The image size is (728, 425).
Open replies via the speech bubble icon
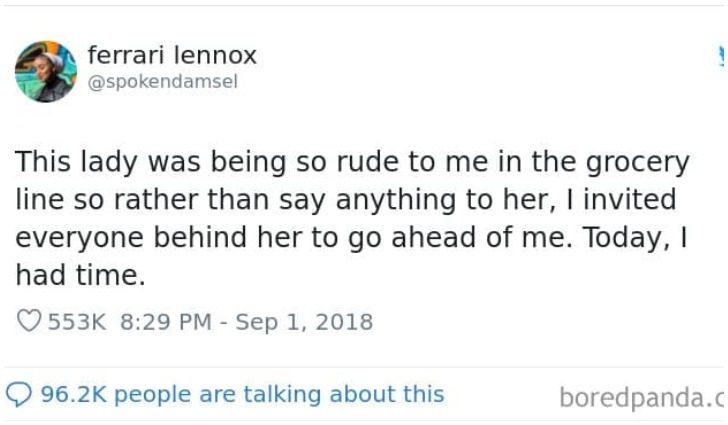point(19,395)
